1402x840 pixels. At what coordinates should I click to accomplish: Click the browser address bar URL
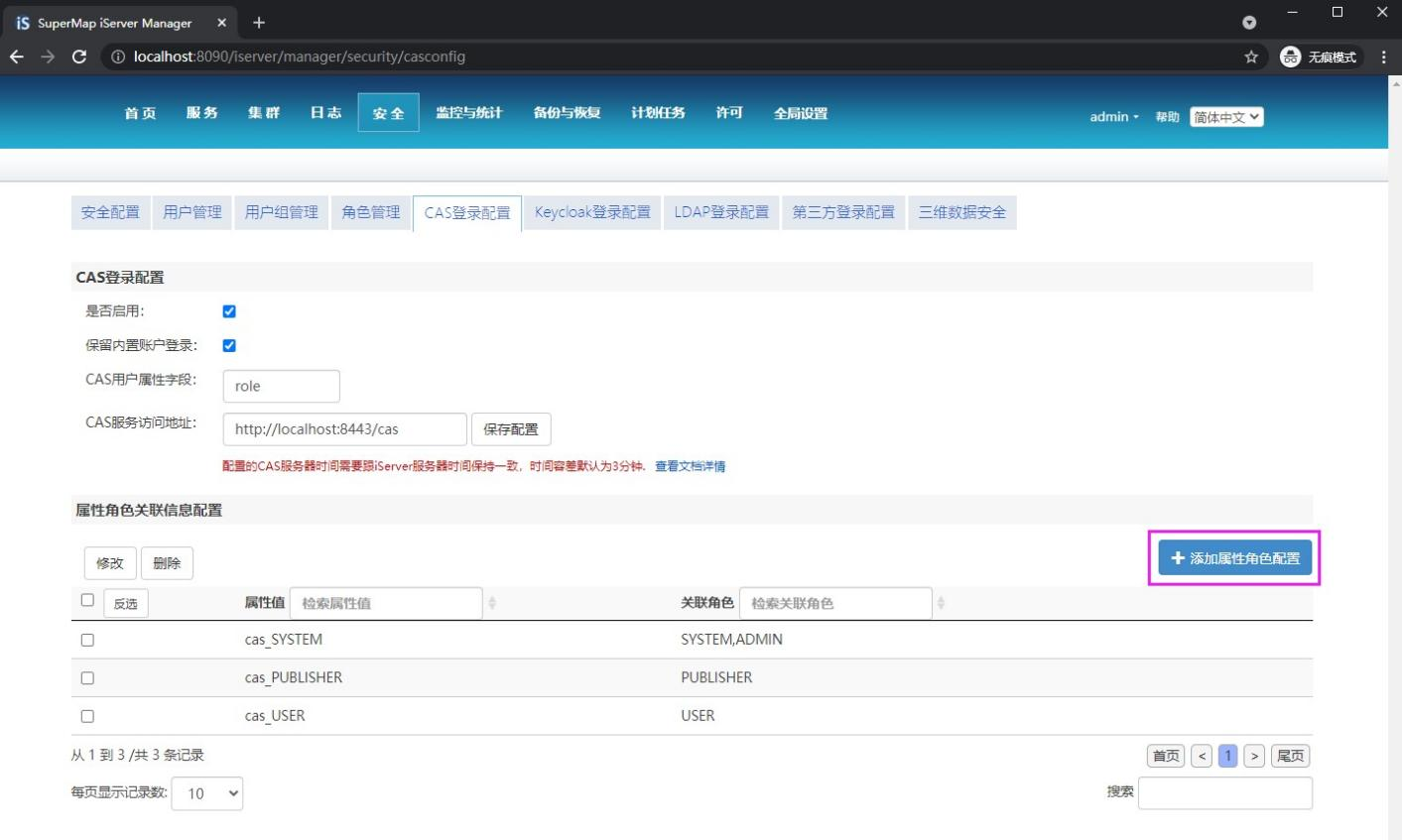pyautogui.click(x=300, y=57)
